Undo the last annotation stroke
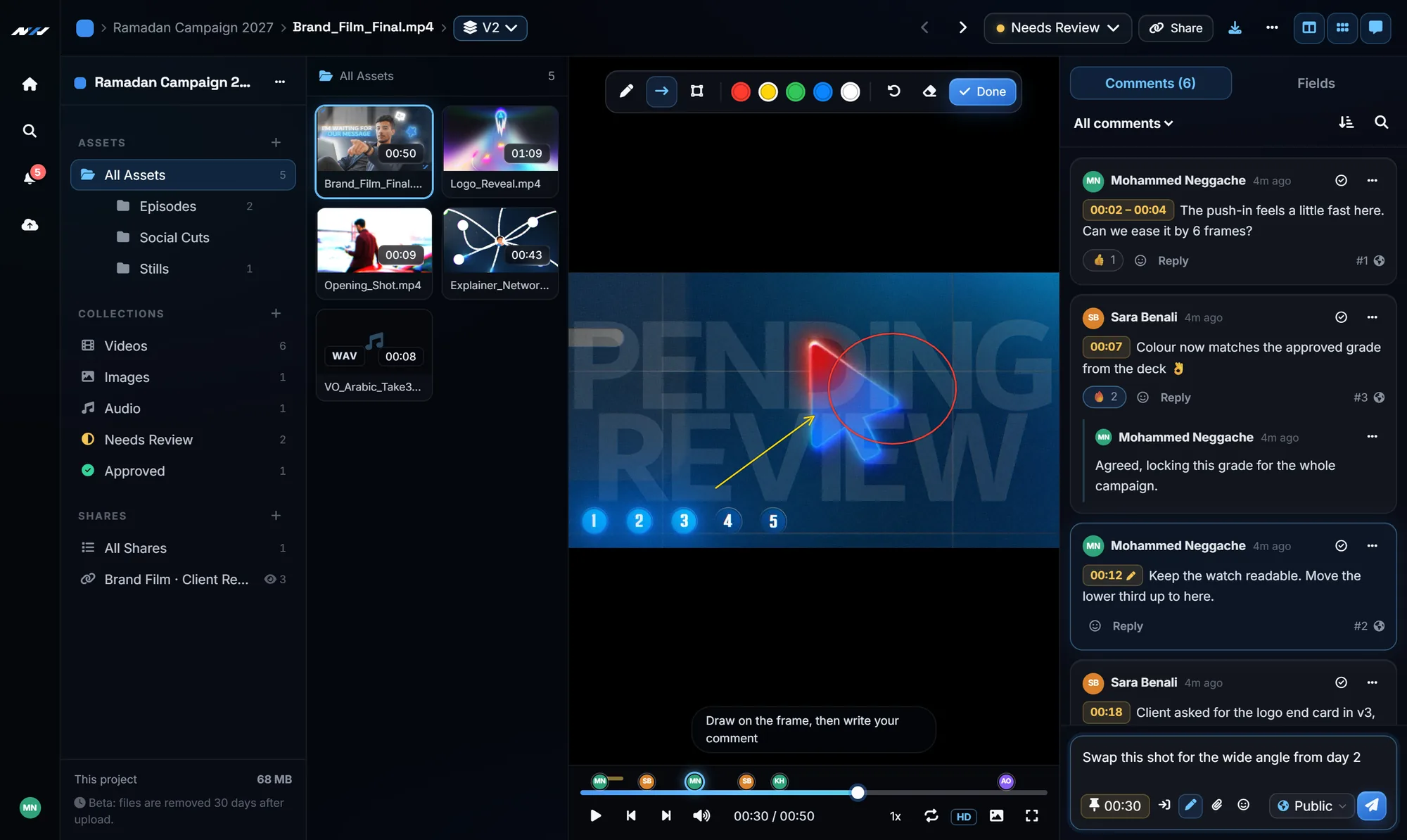Image resolution: width=1407 pixels, height=840 pixels. pos(893,91)
